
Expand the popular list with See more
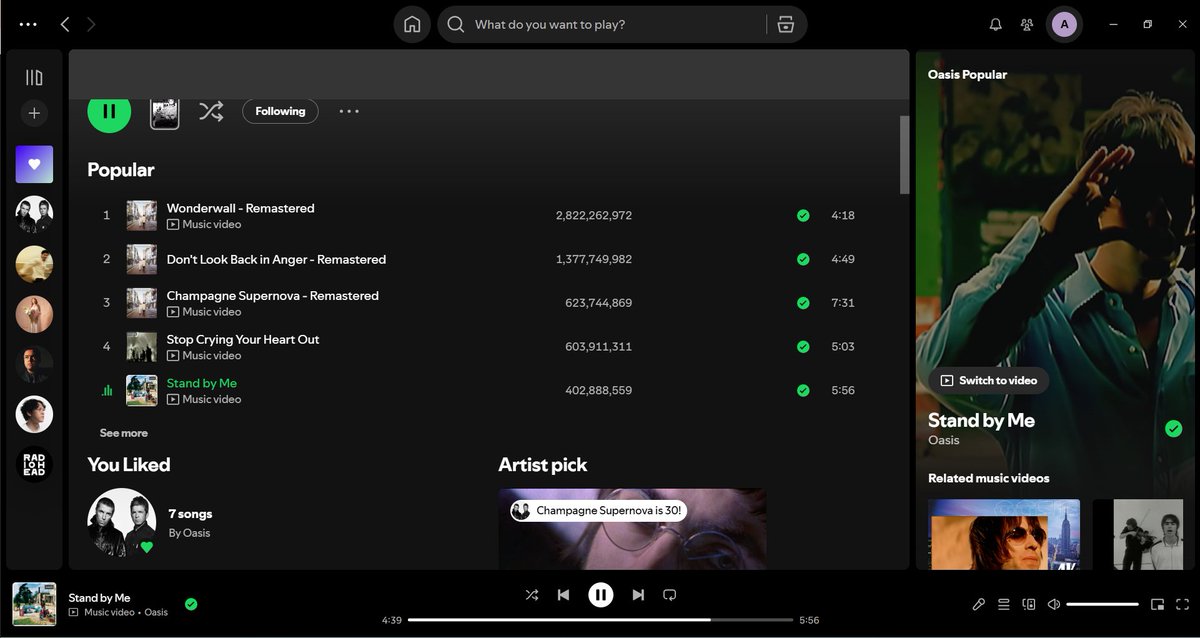pyautogui.click(x=123, y=433)
